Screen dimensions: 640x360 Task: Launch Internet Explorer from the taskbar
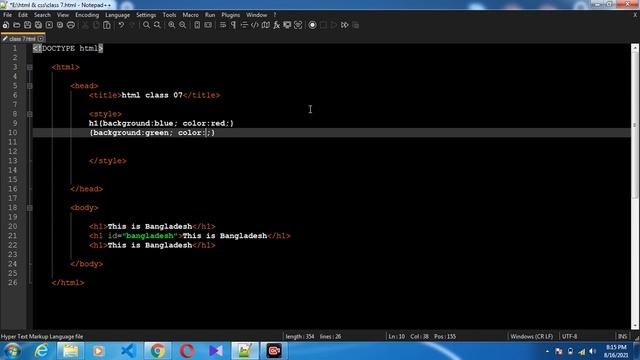click(41, 351)
